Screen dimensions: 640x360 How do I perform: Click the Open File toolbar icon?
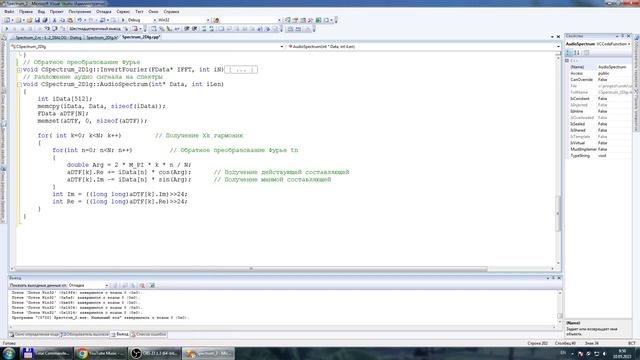[29, 20]
